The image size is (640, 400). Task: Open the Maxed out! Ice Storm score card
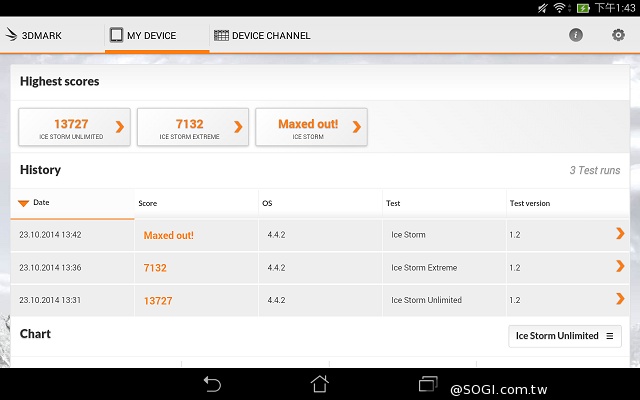click(x=311, y=127)
